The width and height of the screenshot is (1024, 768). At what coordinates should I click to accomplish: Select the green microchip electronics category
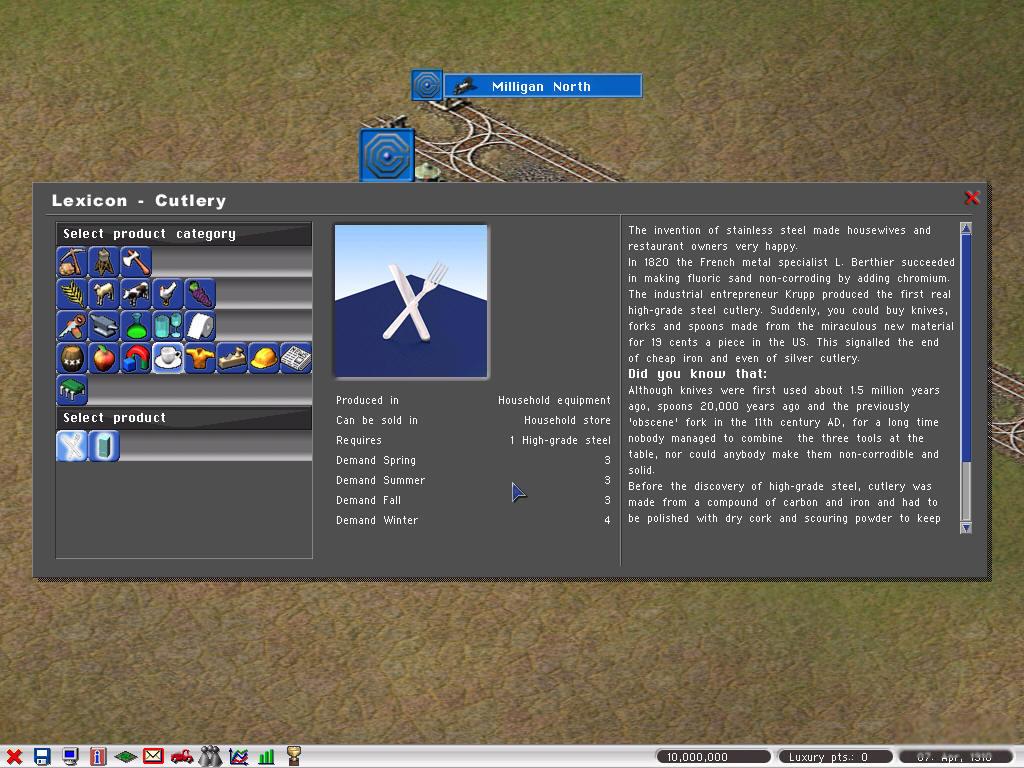72,390
